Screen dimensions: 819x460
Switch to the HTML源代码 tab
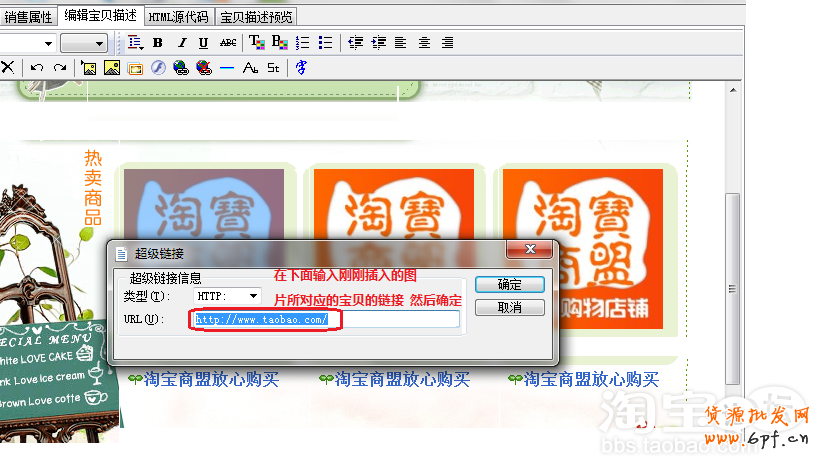(178, 17)
